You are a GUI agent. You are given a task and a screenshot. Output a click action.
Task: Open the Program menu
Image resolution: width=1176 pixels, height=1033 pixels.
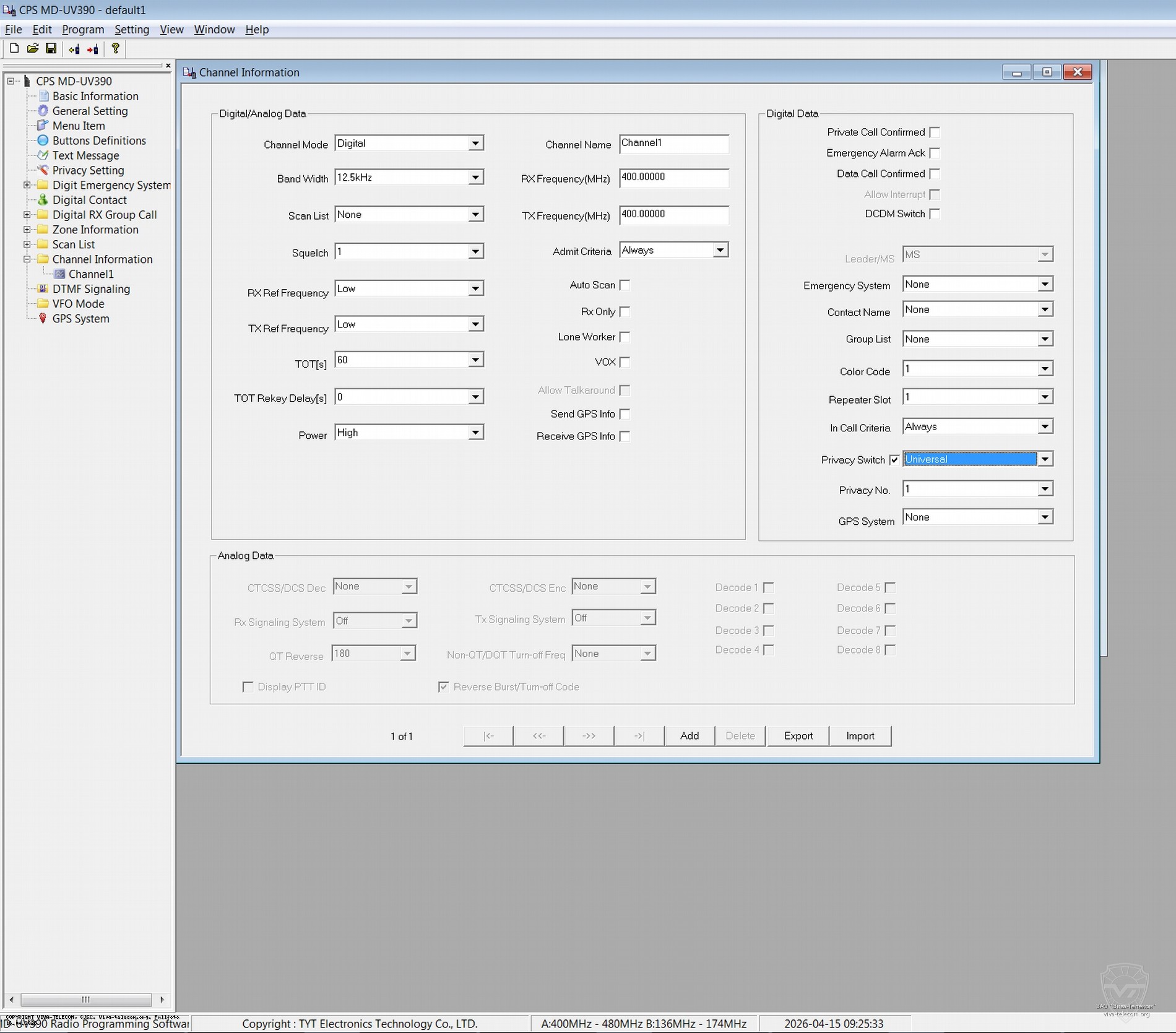click(x=82, y=29)
